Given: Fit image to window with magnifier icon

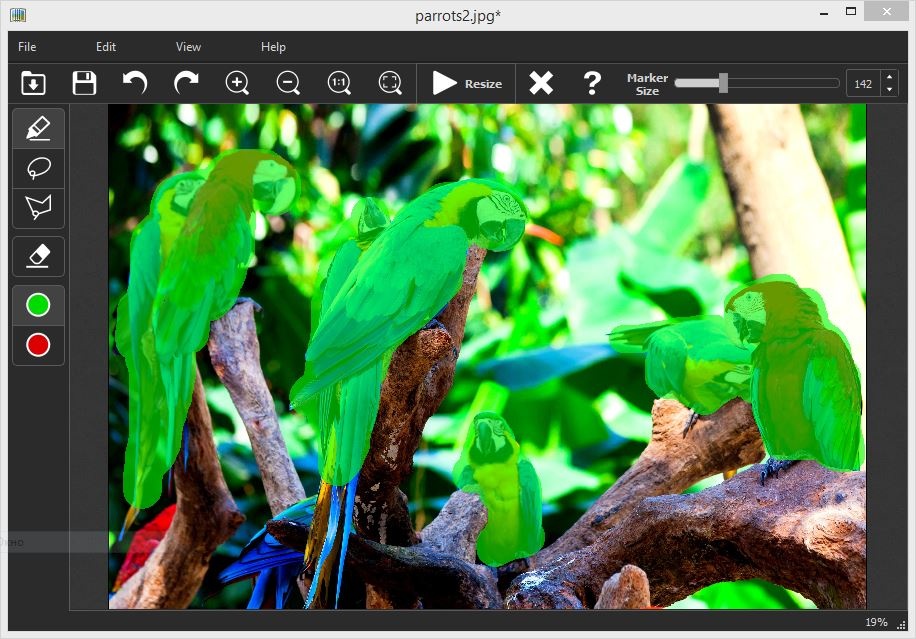Looking at the screenshot, I should (390, 83).
